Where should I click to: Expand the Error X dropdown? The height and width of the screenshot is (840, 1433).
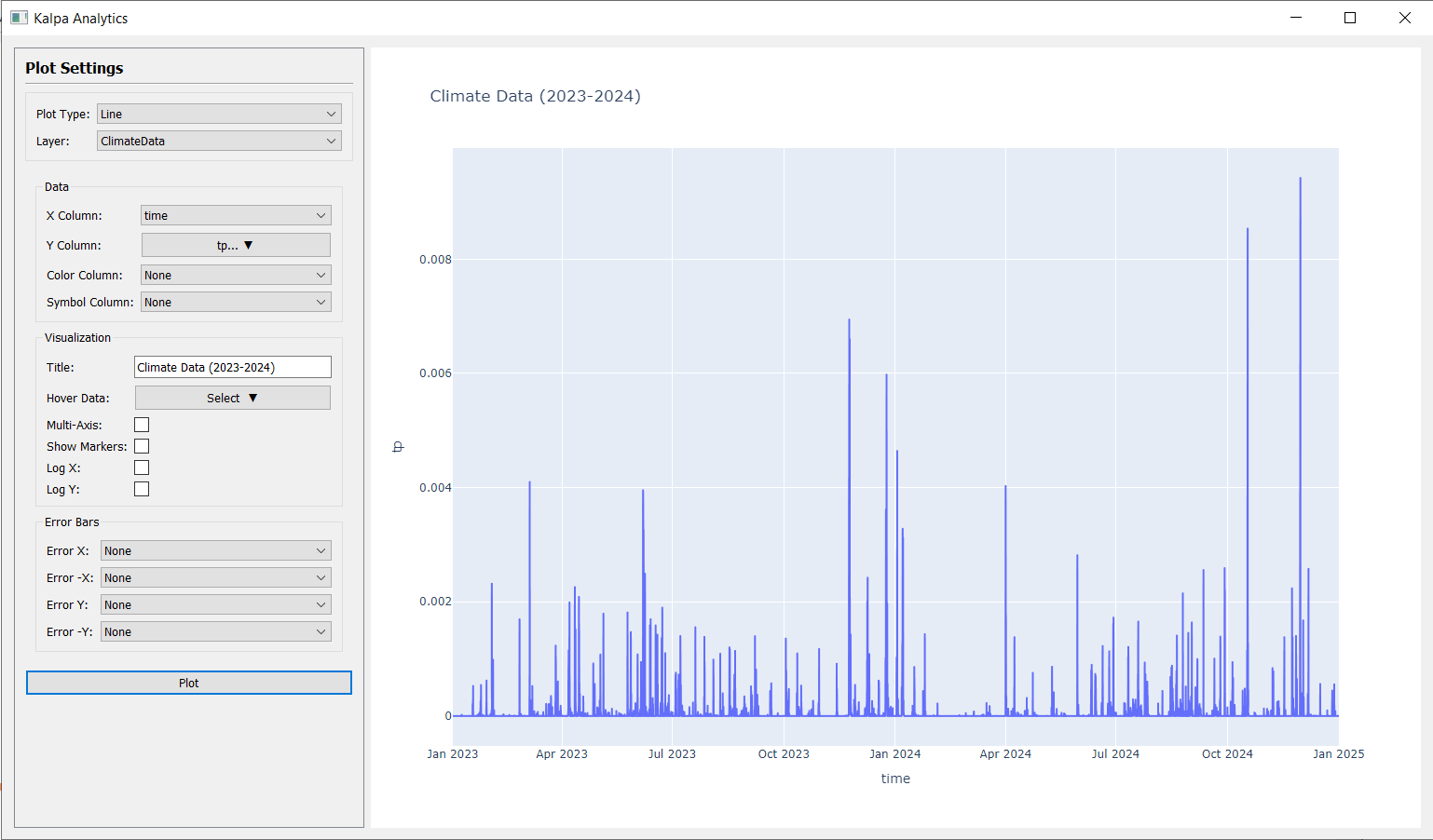[x=215, y=550]
